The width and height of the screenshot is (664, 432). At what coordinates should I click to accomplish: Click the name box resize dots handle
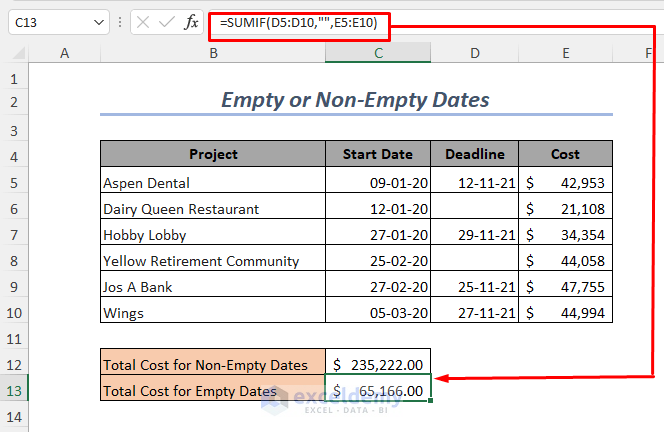click(121, 22)
